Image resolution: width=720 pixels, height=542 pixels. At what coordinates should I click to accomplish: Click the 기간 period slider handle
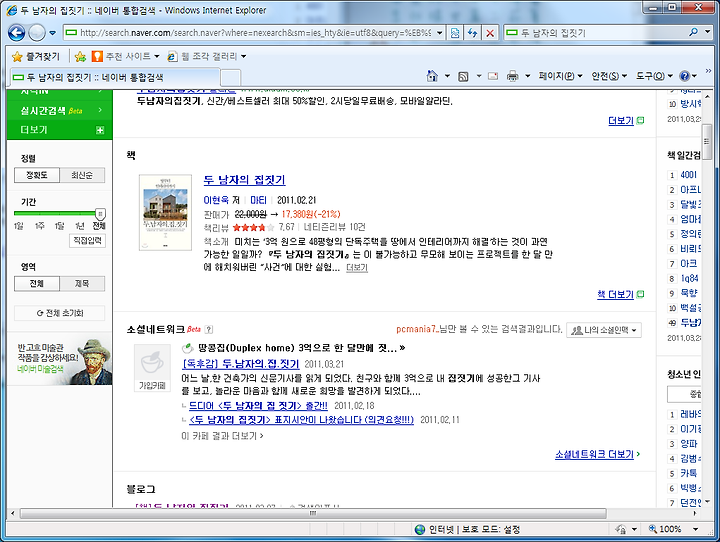click(100, 214)
